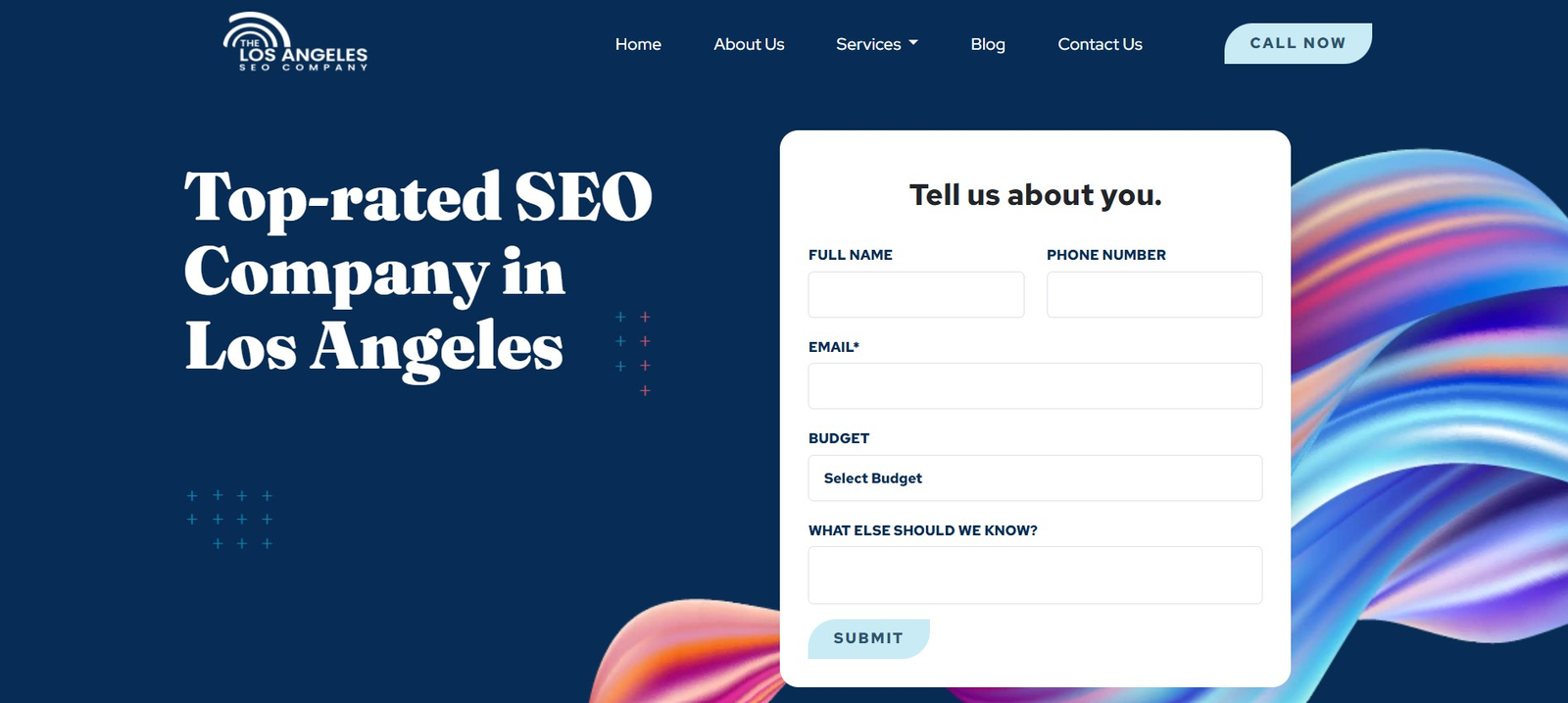Go to the Blog section
The height and width of the screenshot is (703, 1568).
point(987,44)
